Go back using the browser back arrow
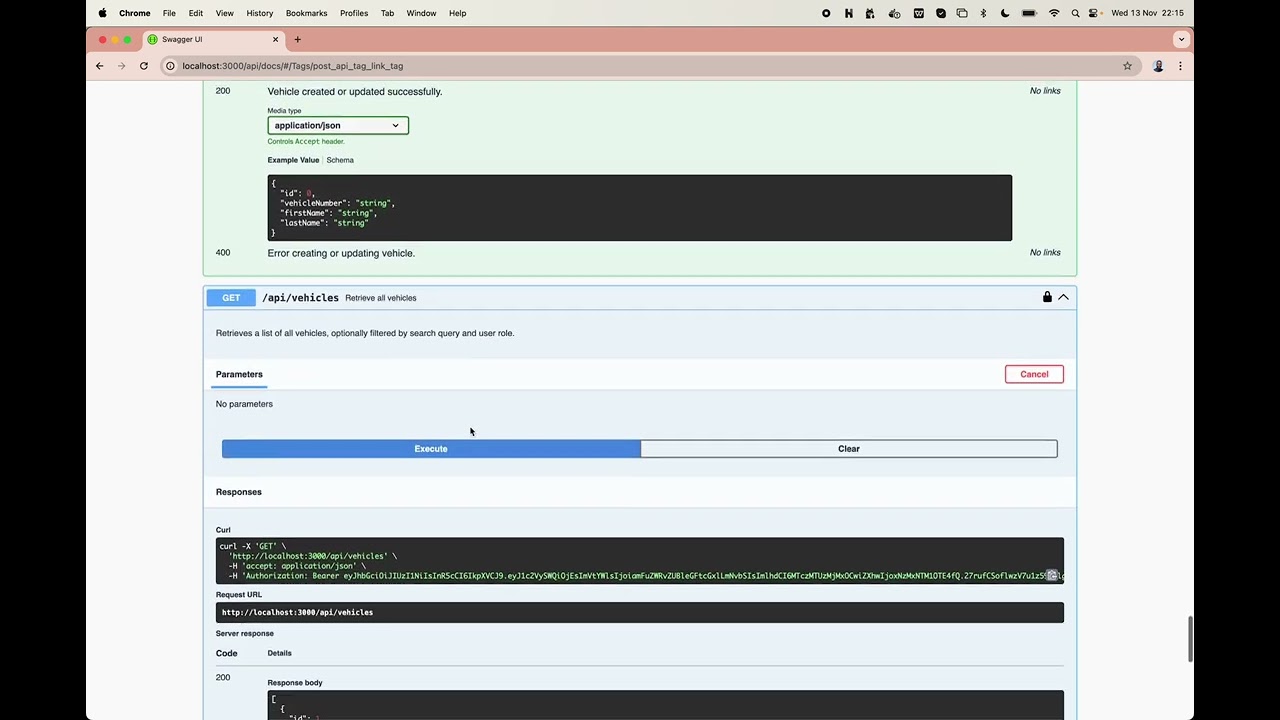1280x720 pixels. click(x=99, y=66)
